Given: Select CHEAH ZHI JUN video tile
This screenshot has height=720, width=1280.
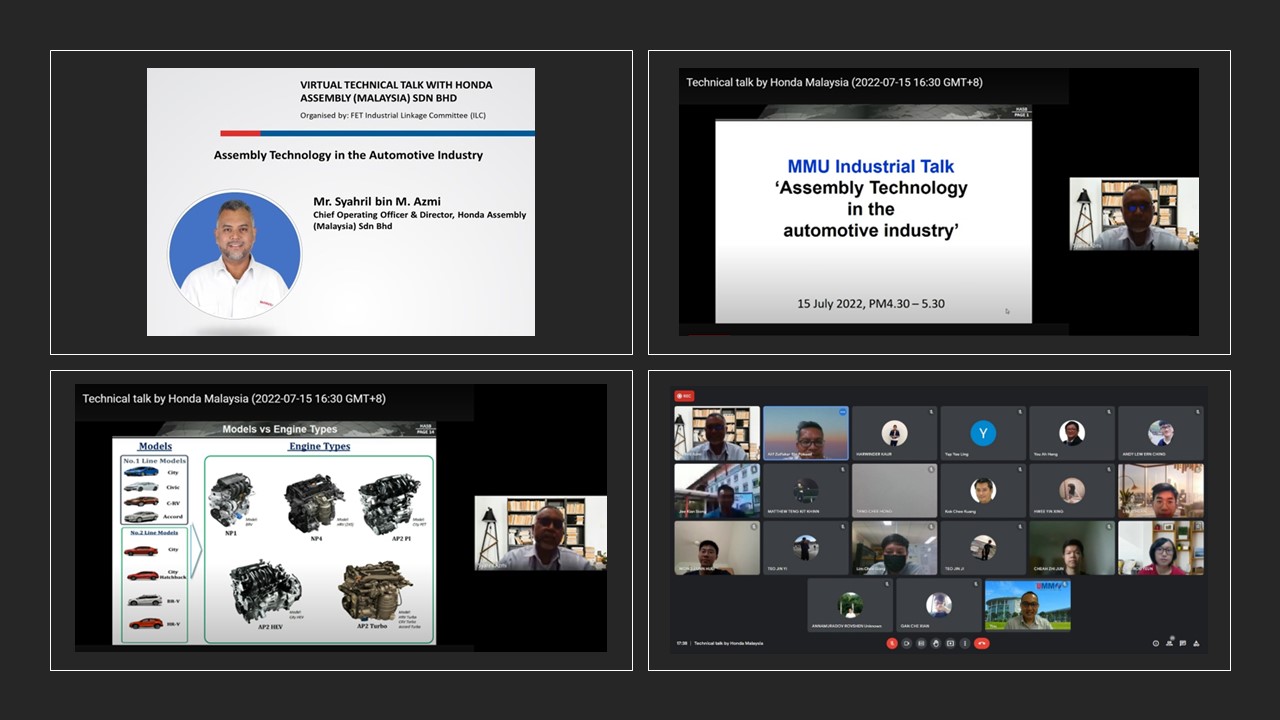Looking at the screenshot, I should tap(1072, 548).
